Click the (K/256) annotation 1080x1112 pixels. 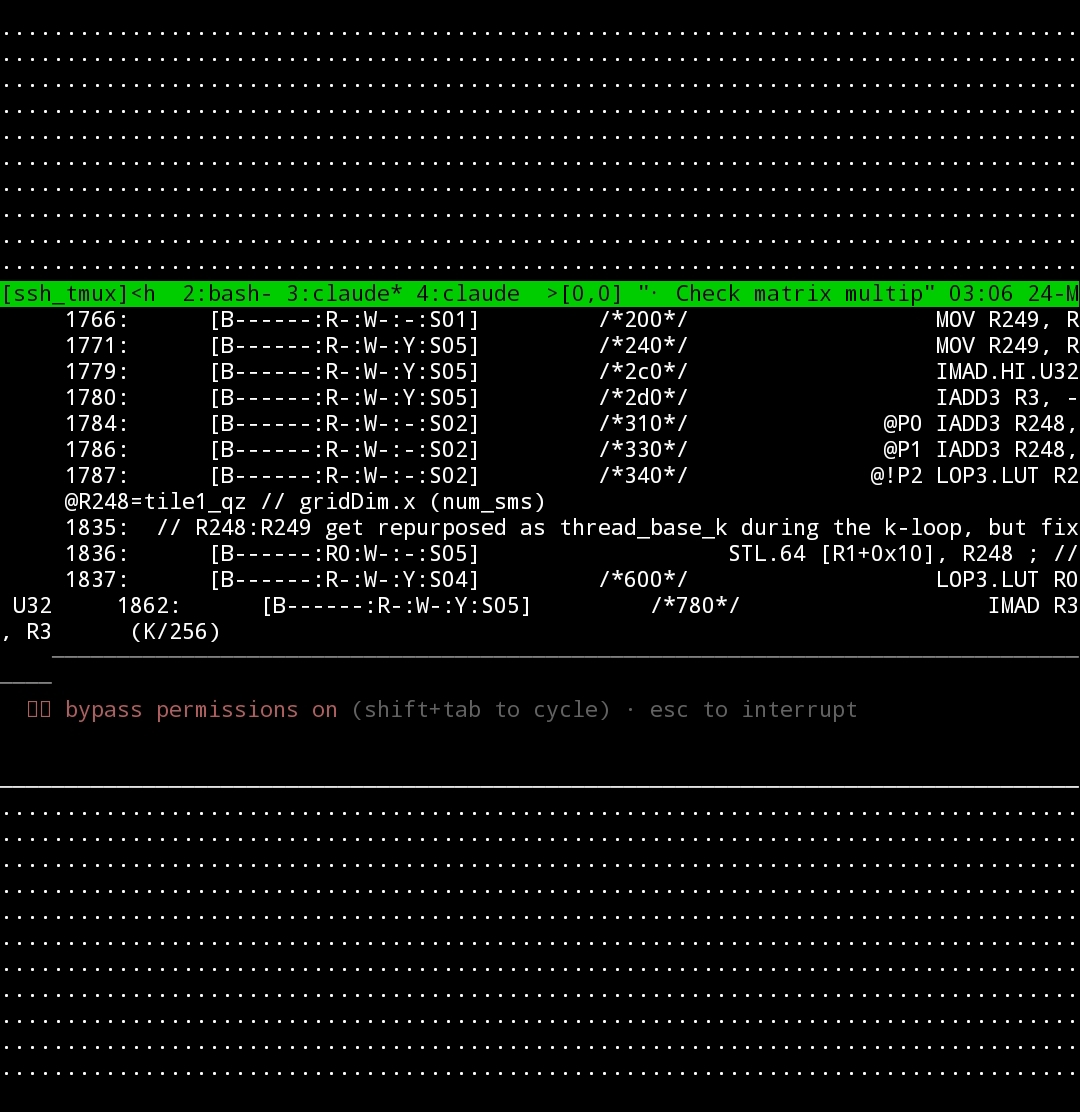click(x=175, y=632)
